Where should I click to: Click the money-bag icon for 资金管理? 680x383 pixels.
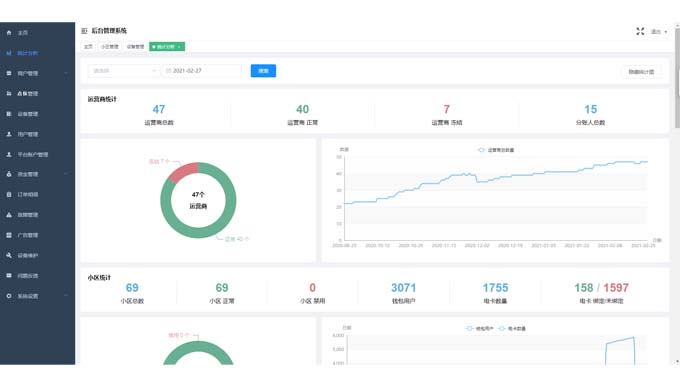(x=9, y=174)
